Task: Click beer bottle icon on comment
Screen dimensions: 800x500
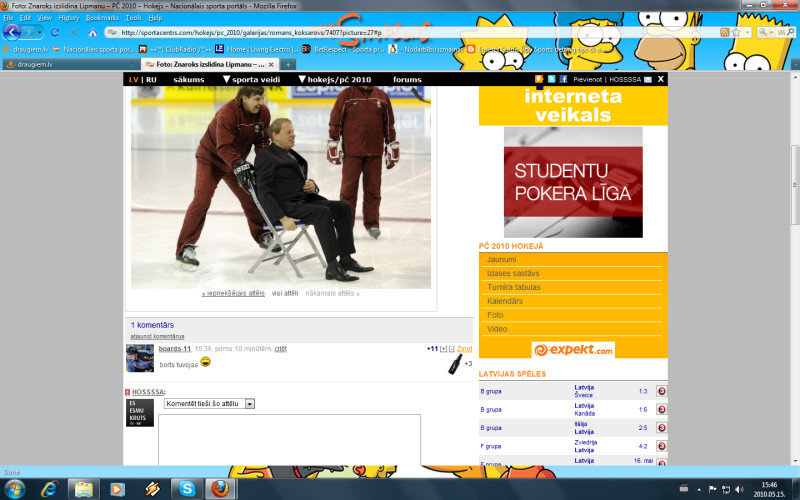Action: [455, 364]
